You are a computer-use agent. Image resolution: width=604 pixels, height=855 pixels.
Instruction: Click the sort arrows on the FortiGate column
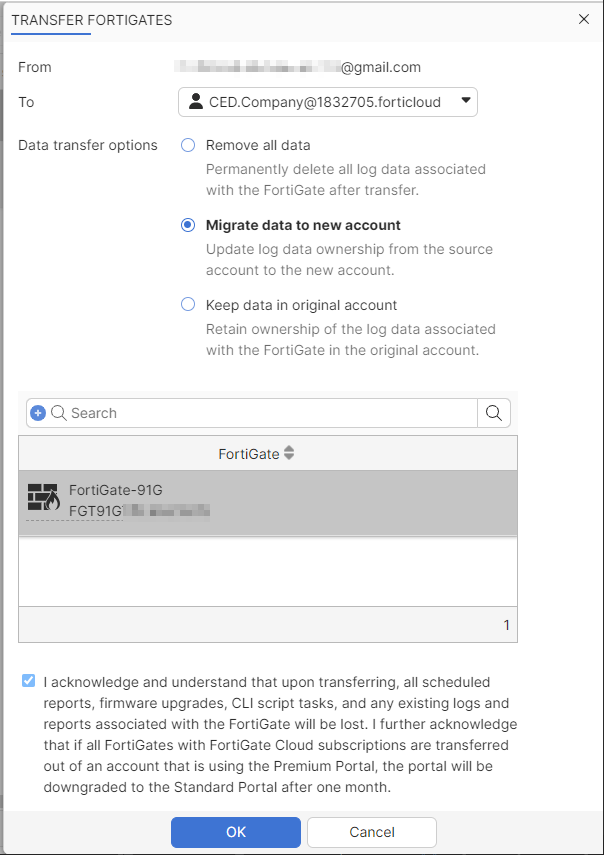tap(288, 453)
